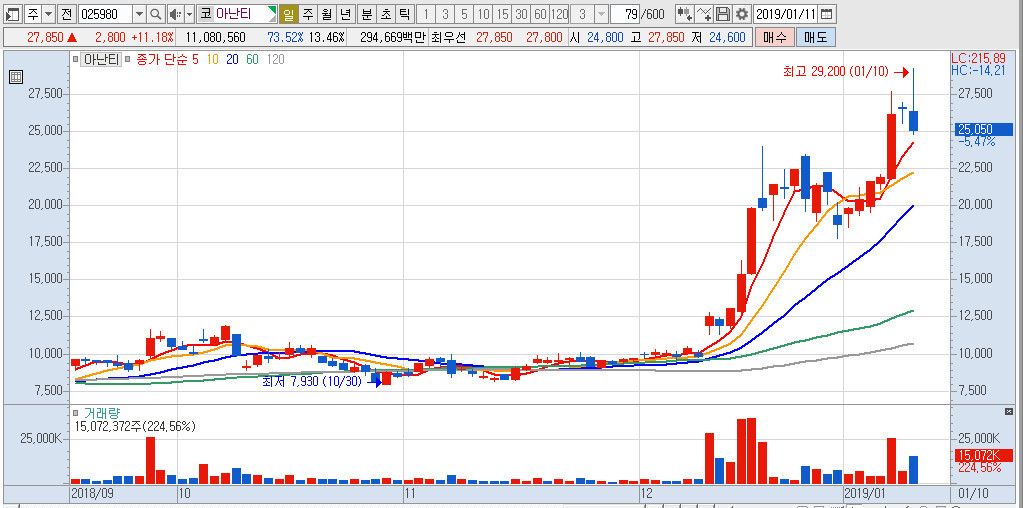
Task: Open the calendar date picker icon
Action: coord(826,14)
